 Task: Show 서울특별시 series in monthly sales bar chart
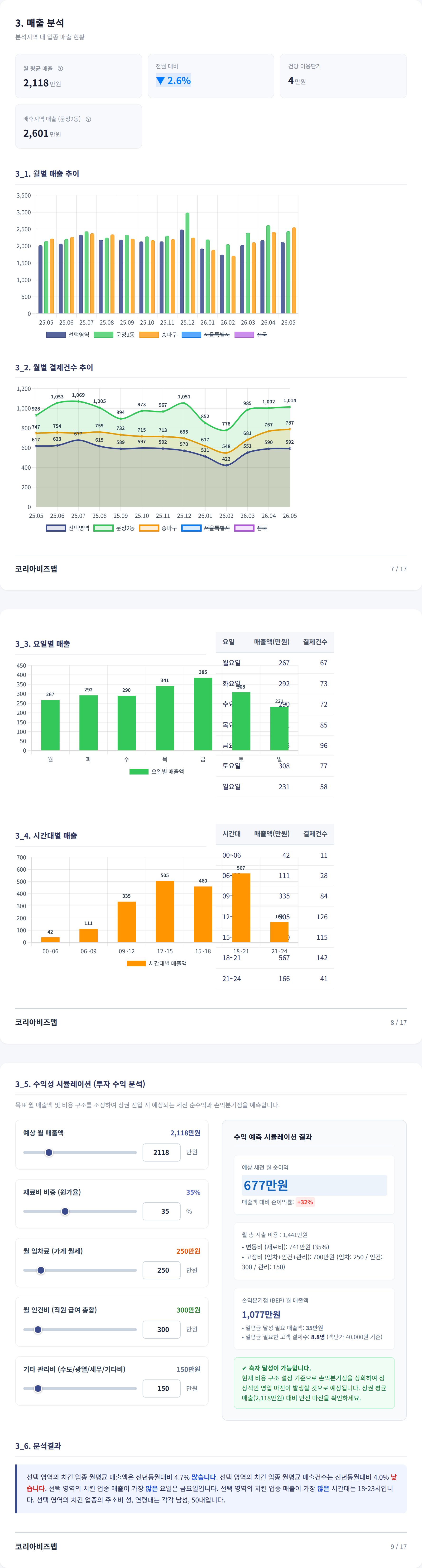pos(206,335)
